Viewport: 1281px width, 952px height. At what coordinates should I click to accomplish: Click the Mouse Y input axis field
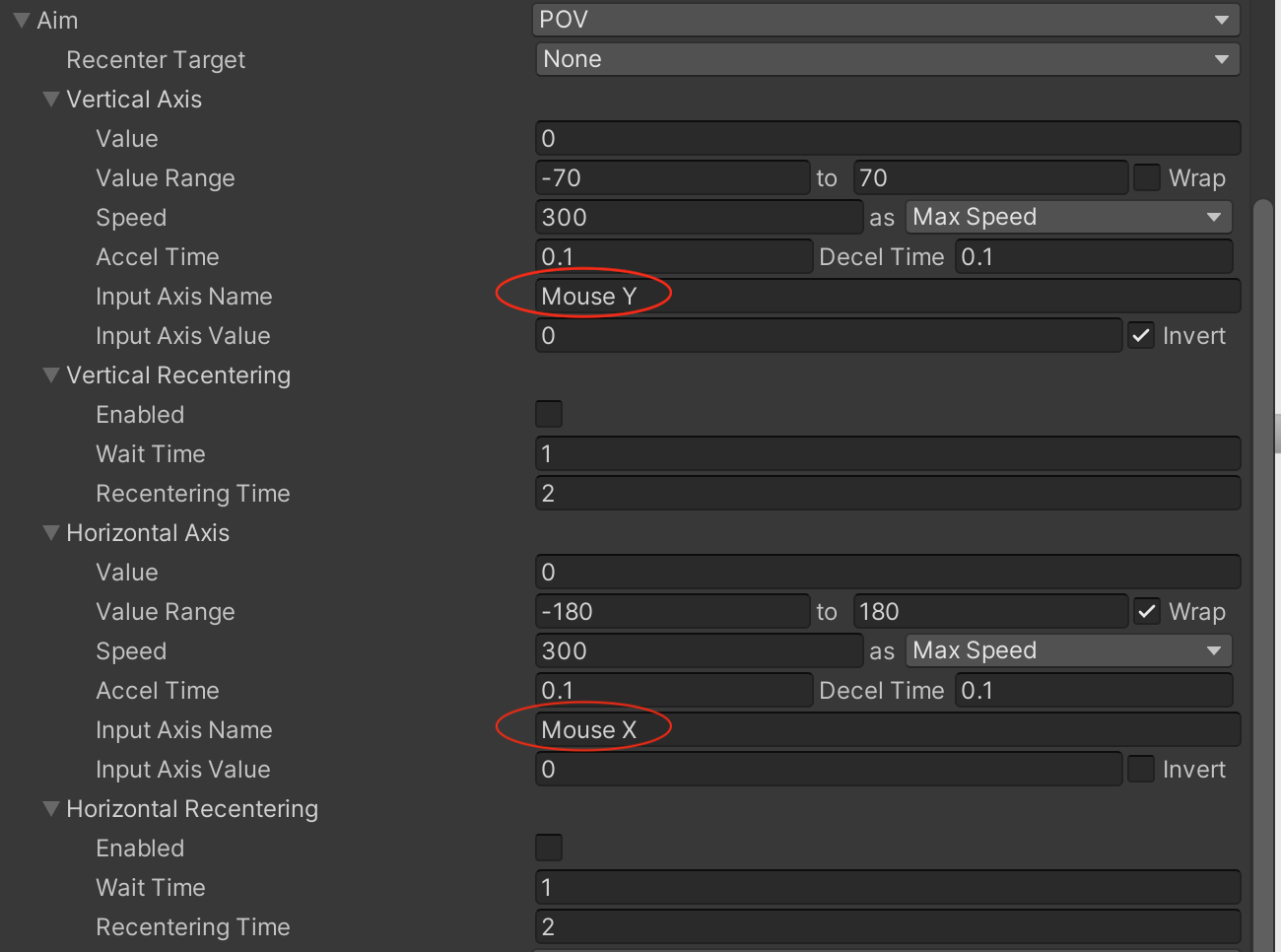[887, 297]
